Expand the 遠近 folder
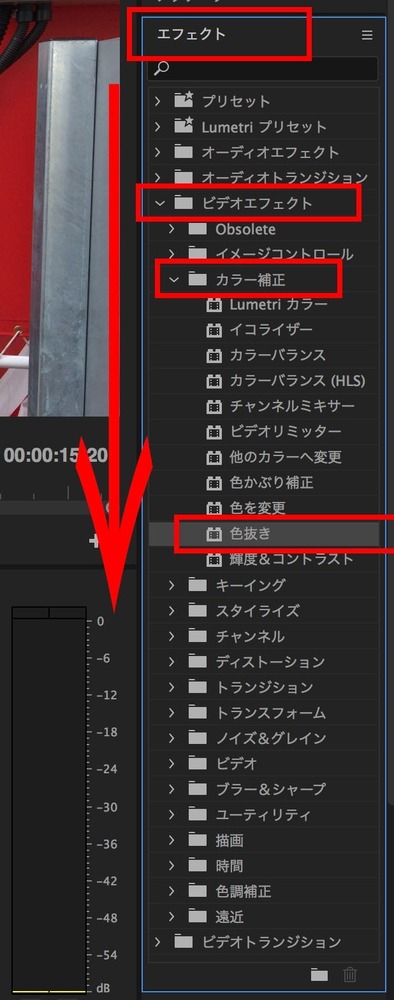The height and width of the screenshot is (1000, 394). [x=172, y=916]
